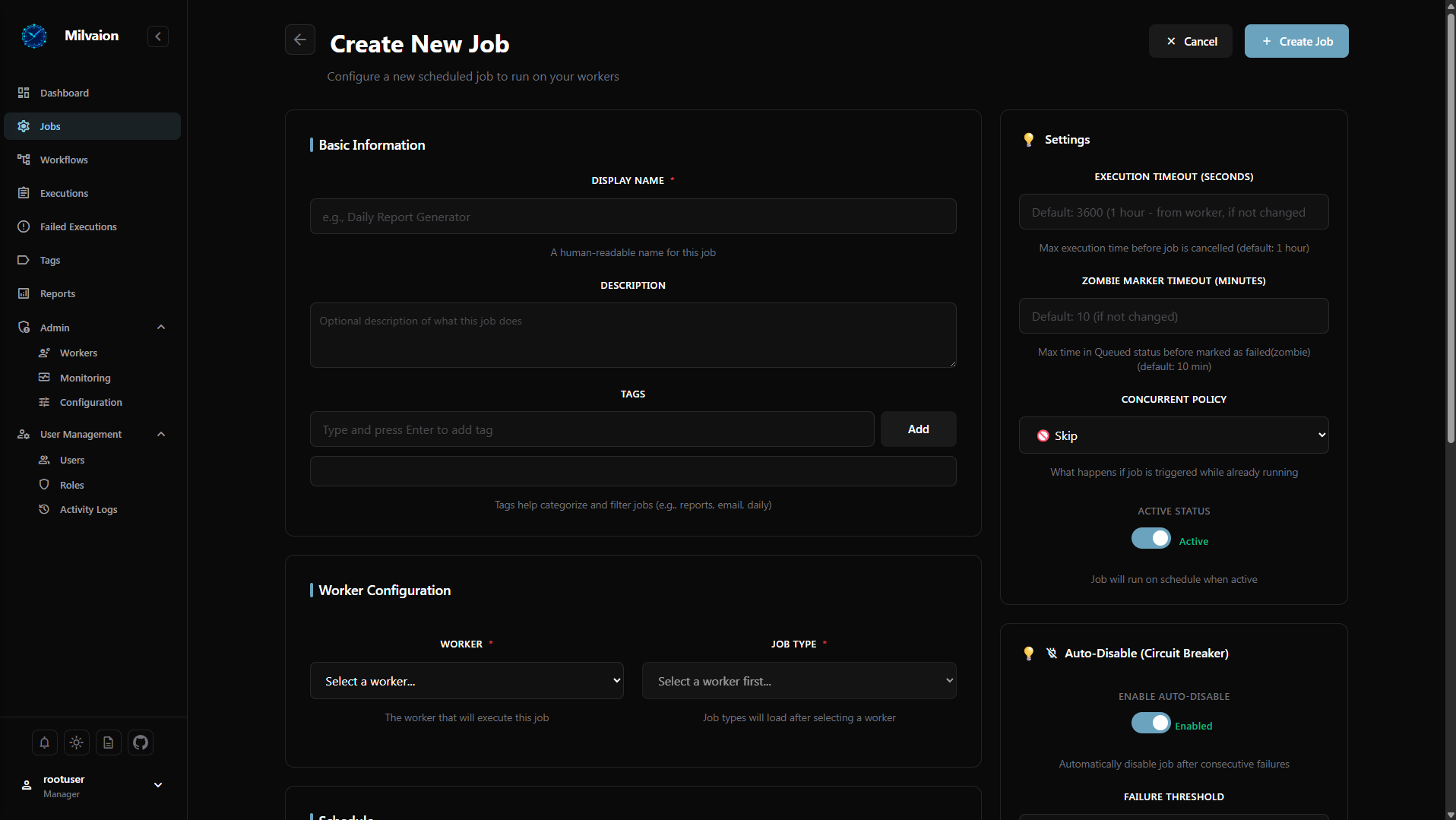Expand the rootuser account menu chevron
The width and height of the screenshot is (1456, 820).
pos(158,785)
